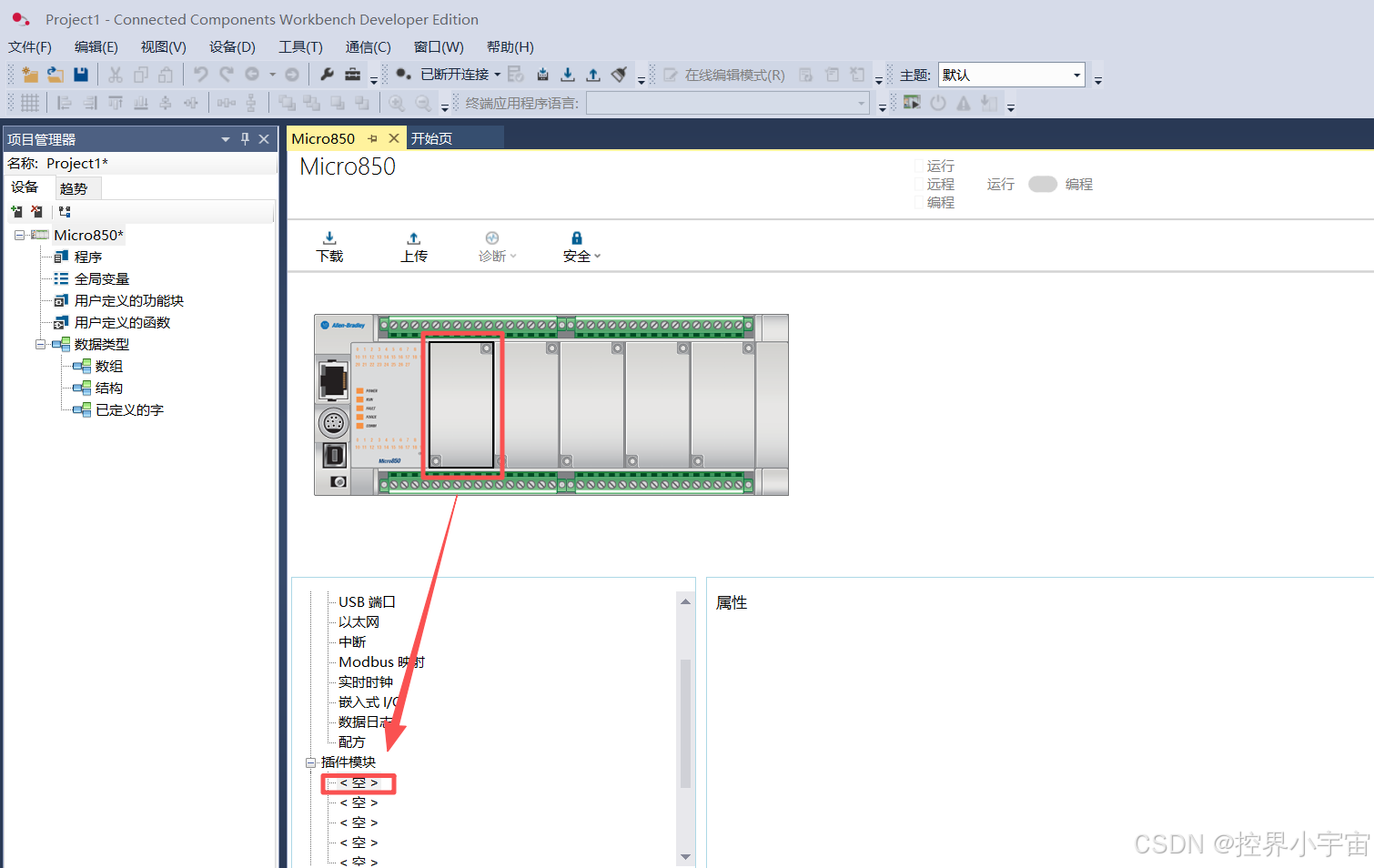Screen dimensions: 1374x868
Task: Click the Open Project folder icon
Action: pos(56,75)
